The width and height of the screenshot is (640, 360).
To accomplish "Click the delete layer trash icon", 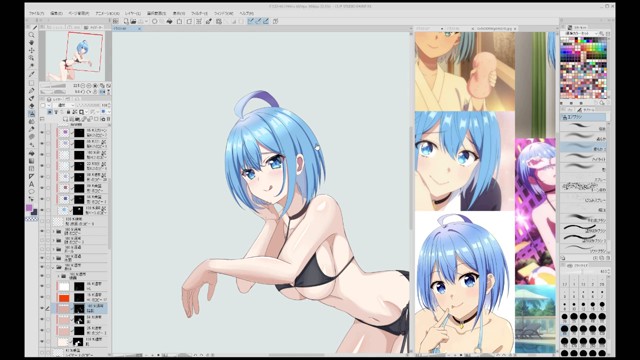I will (108, 119).
